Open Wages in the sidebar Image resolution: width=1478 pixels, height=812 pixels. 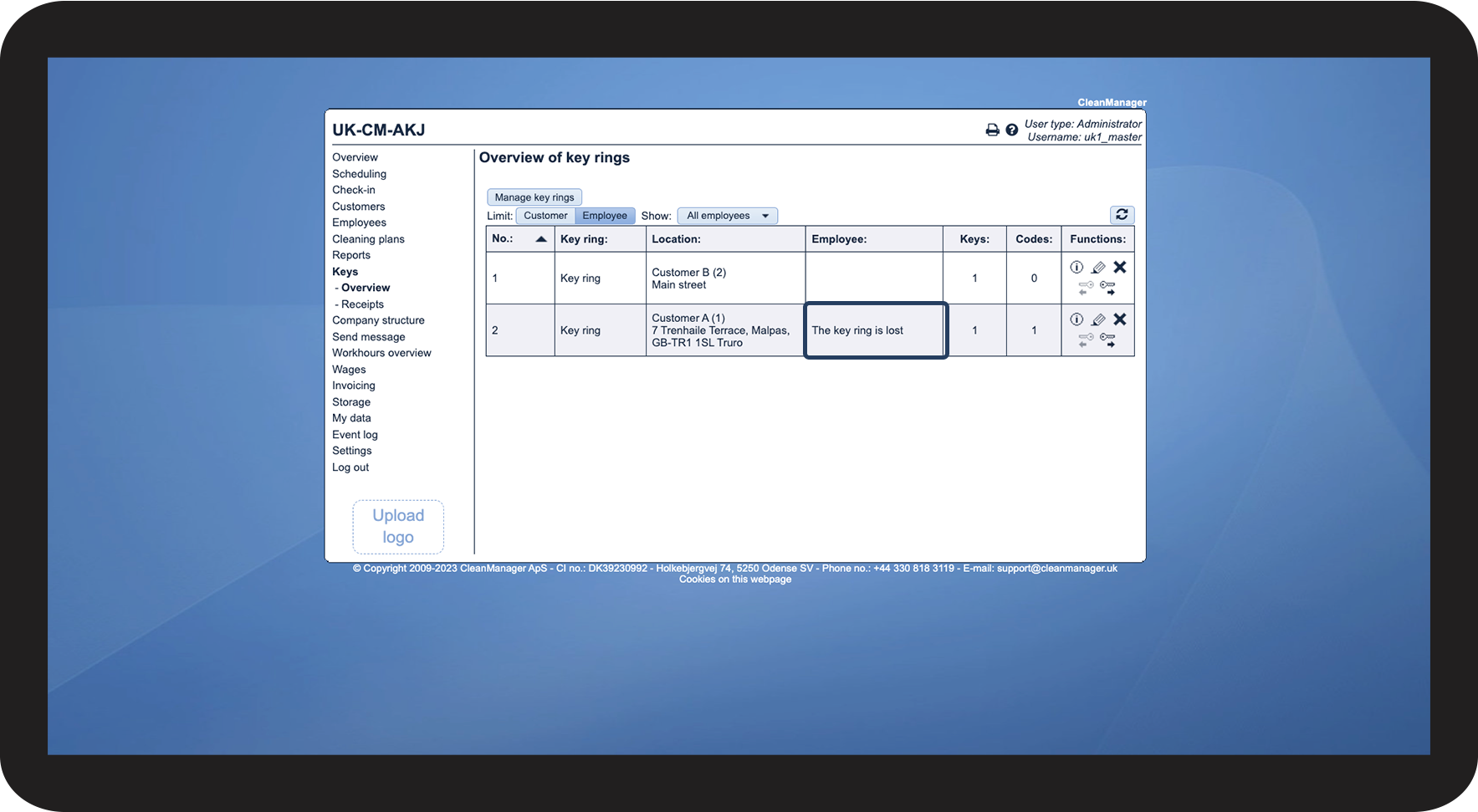[349, 370]
